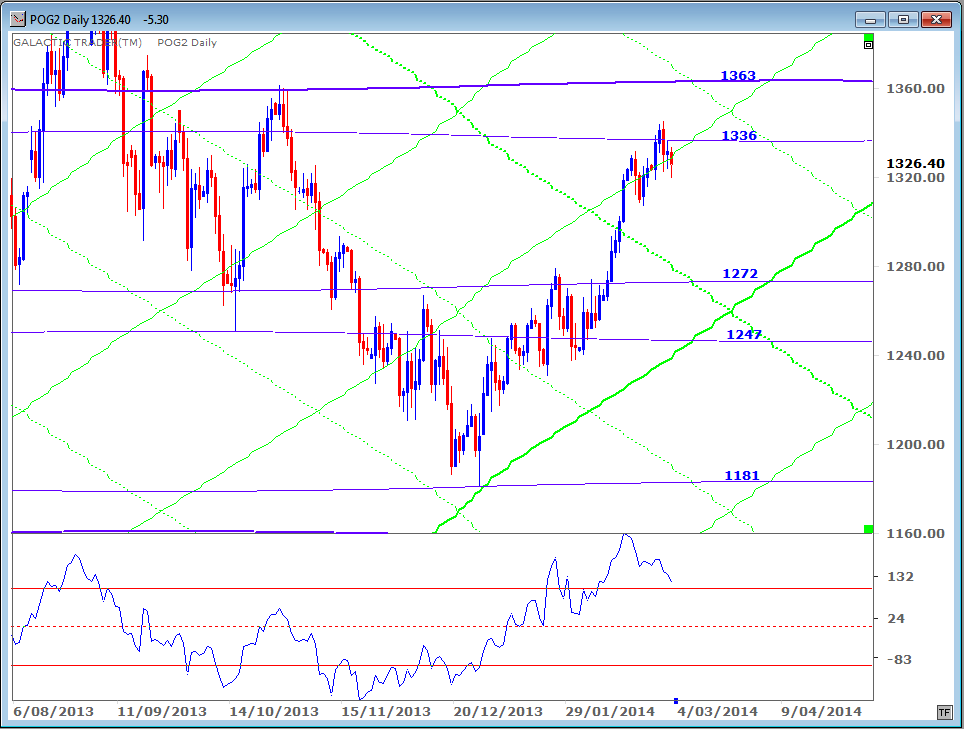Click the POG2 chart window title icon

18,20
